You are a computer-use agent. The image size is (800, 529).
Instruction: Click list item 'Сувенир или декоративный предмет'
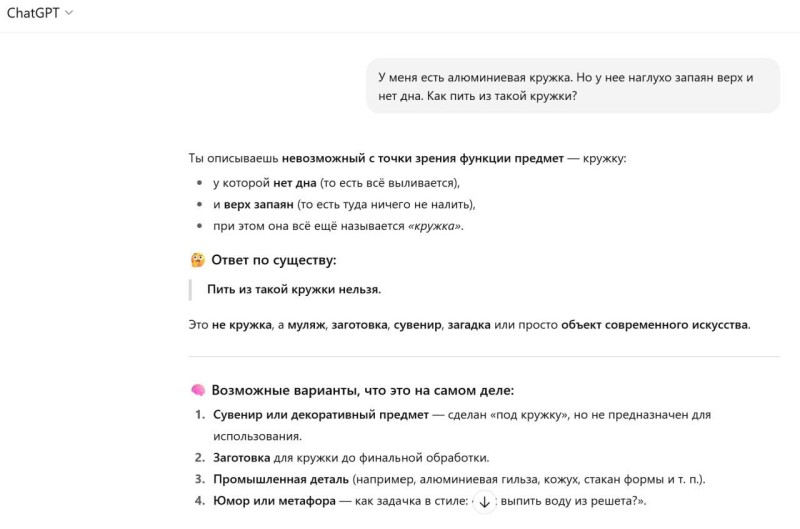click(x=321, y=415)
